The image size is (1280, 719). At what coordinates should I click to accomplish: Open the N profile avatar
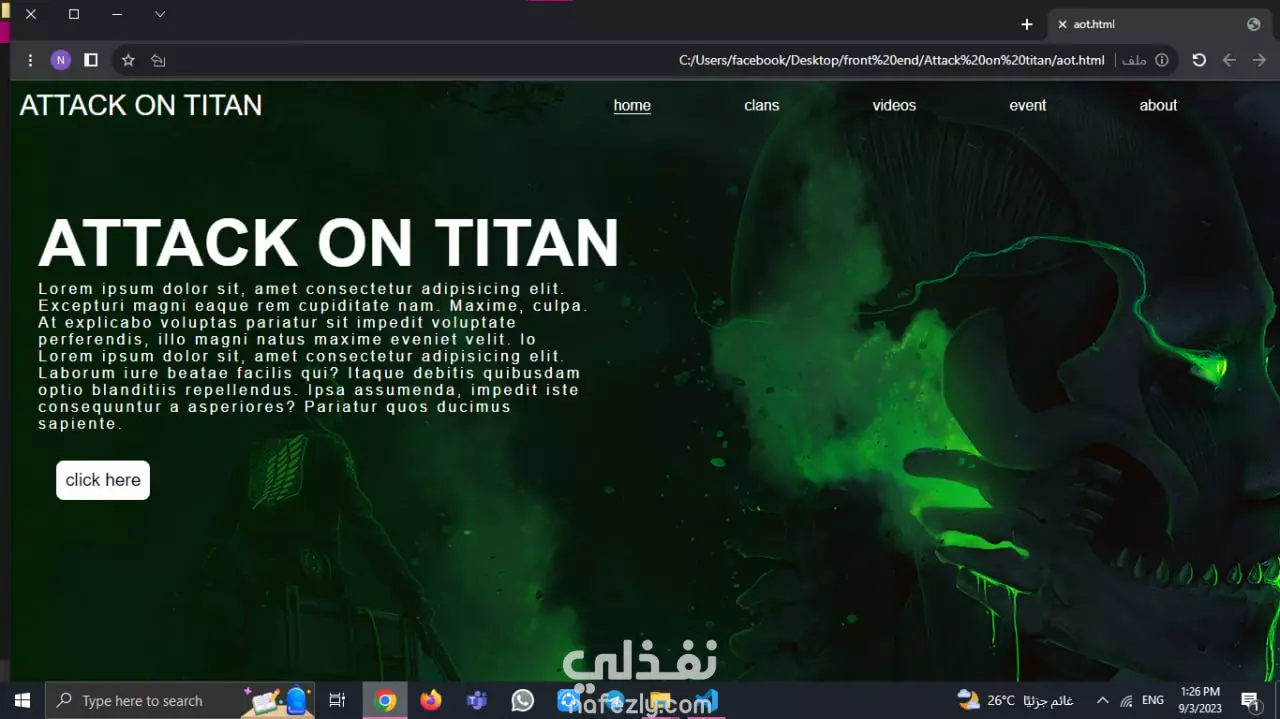pyautogui.click(x=60, y=60)
